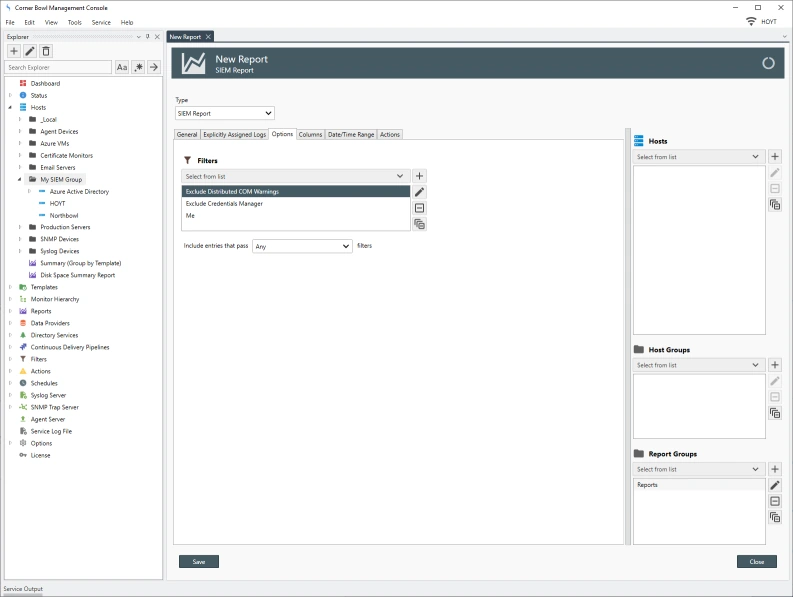Click the Reports icon in Explorer
Viewport: 793px width, 597px height.
coord(23,311)
